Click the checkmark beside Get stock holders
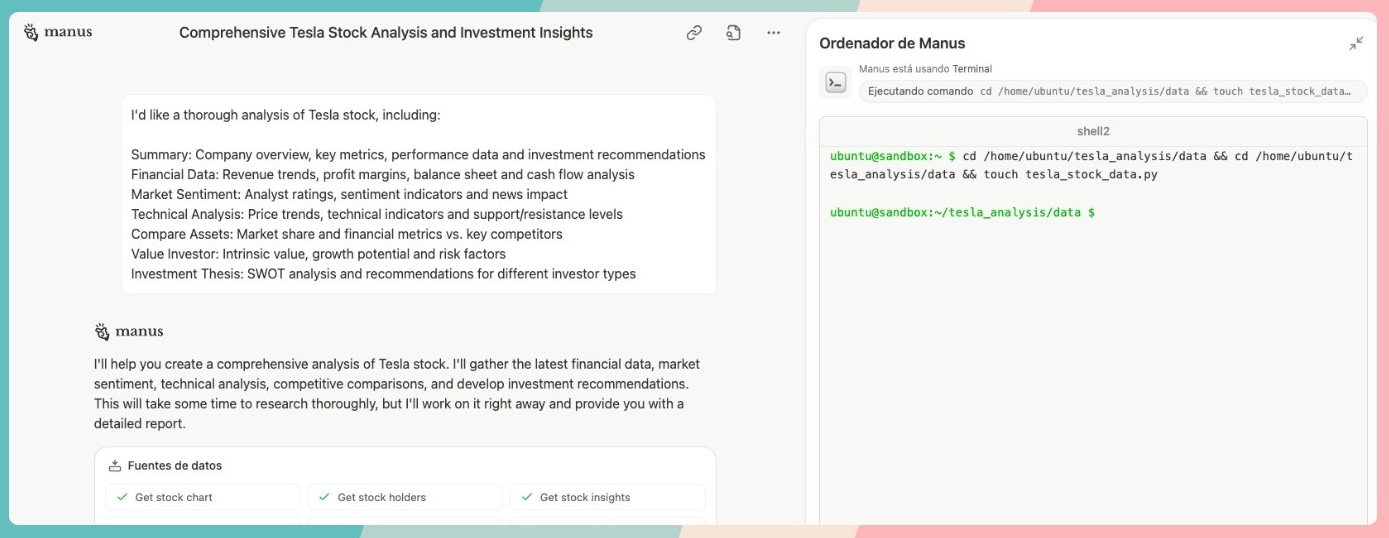The height and width of the screenshot is (538, 1389). pyautogui.click(x=324, y=497)
